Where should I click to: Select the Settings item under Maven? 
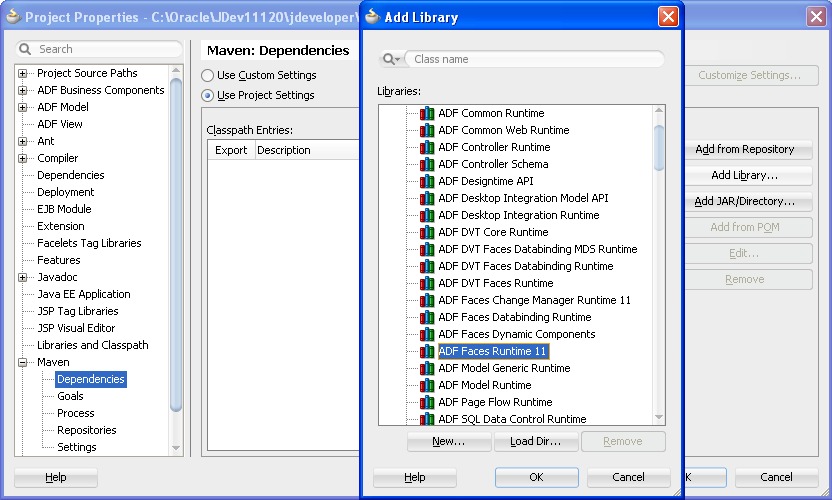click(76, 447)
